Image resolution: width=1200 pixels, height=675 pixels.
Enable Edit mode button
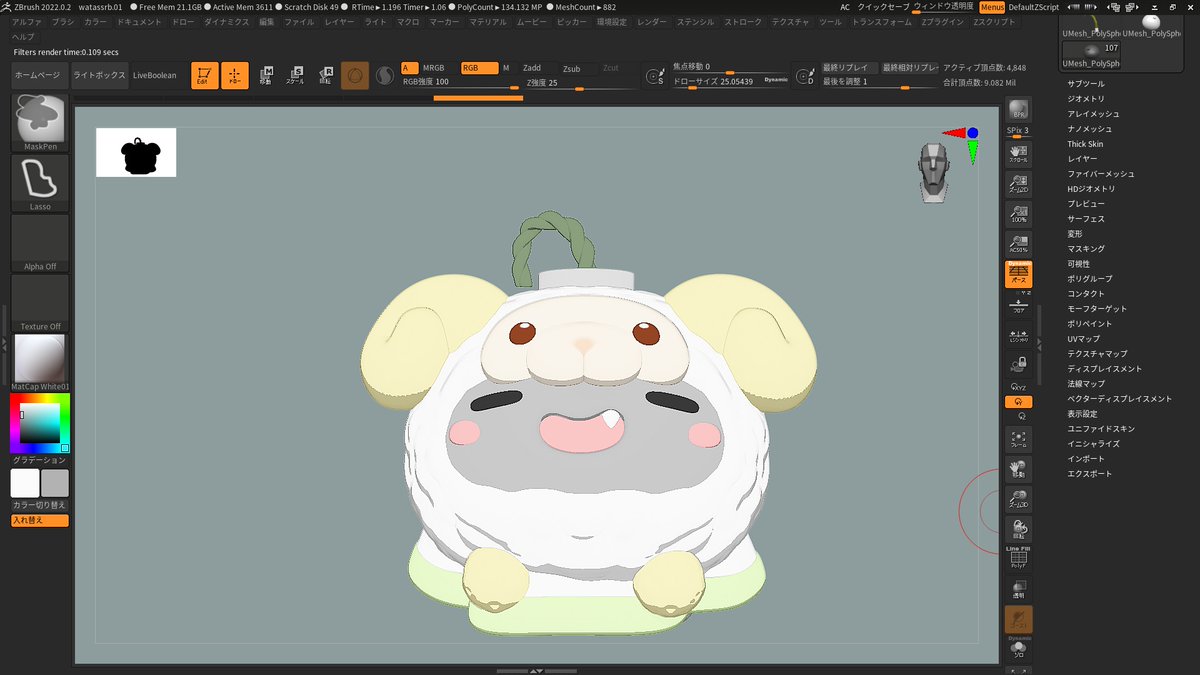[204, 75]
